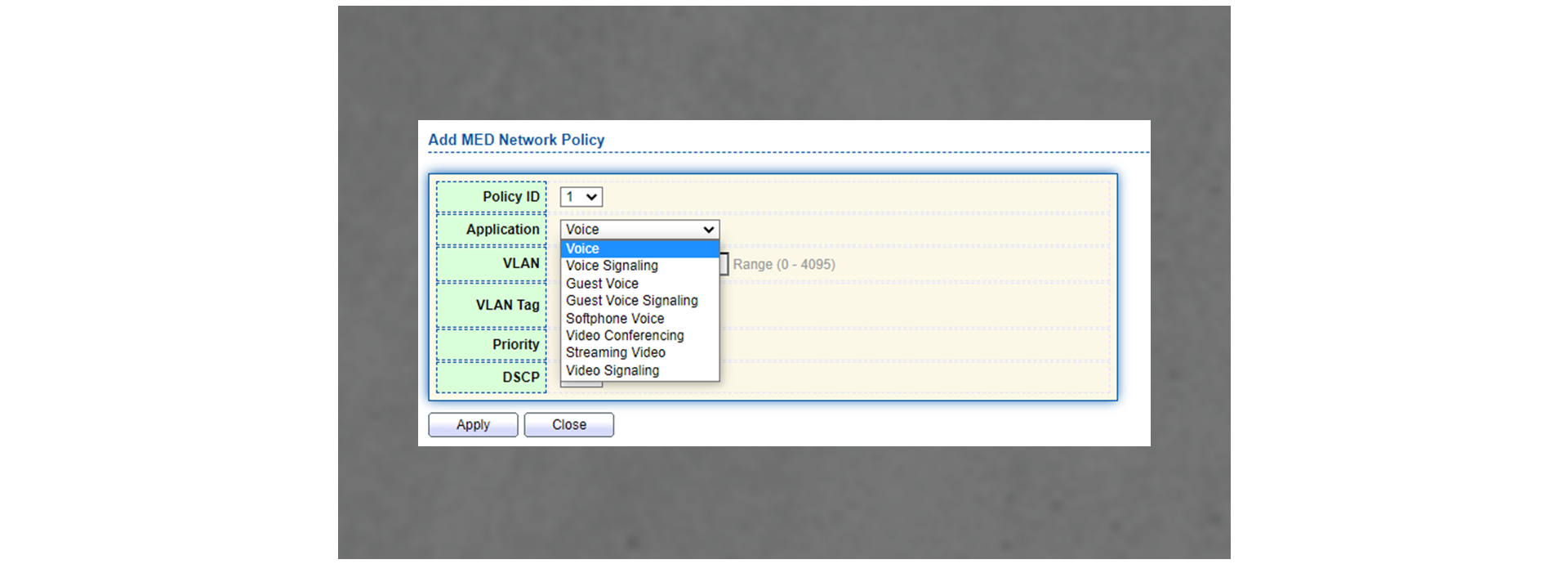Click the Range (0 - 4095) hint text
The height and width of the screenshot is (564, 1568).
783,265
